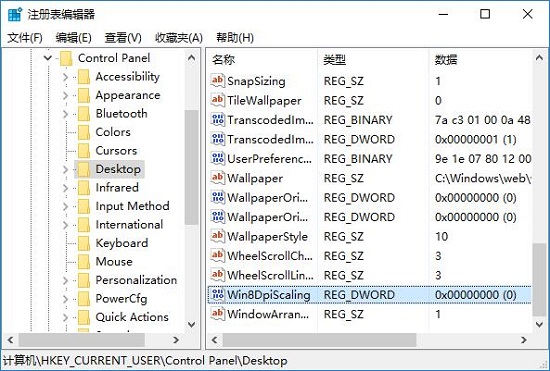Click the SnapSizing string value icon
This screenshot has height=371, width=550.
pos(217,81)
